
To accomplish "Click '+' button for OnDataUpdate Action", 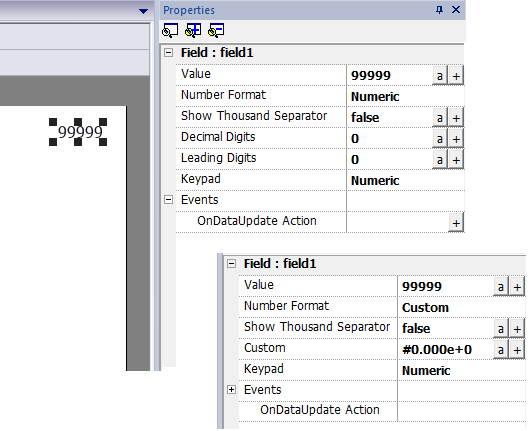I will 456,223.
